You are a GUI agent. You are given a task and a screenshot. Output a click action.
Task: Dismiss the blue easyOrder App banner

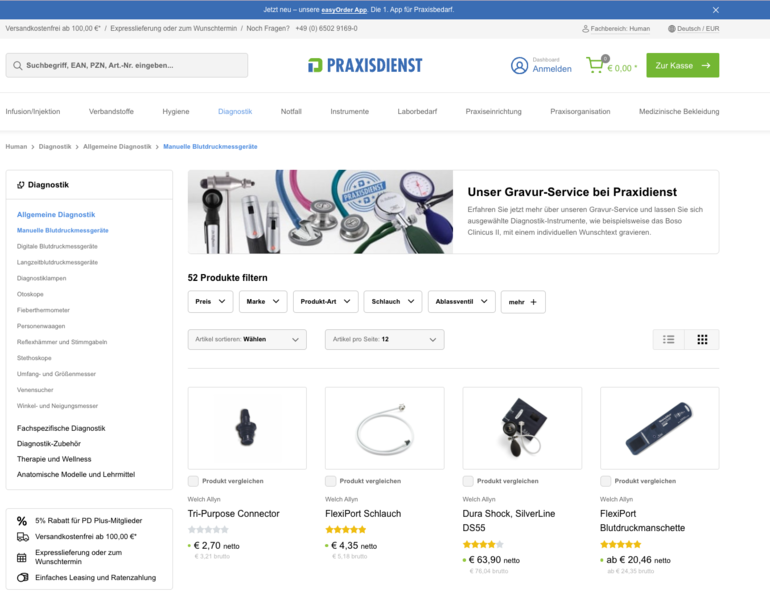pos(715,10)
